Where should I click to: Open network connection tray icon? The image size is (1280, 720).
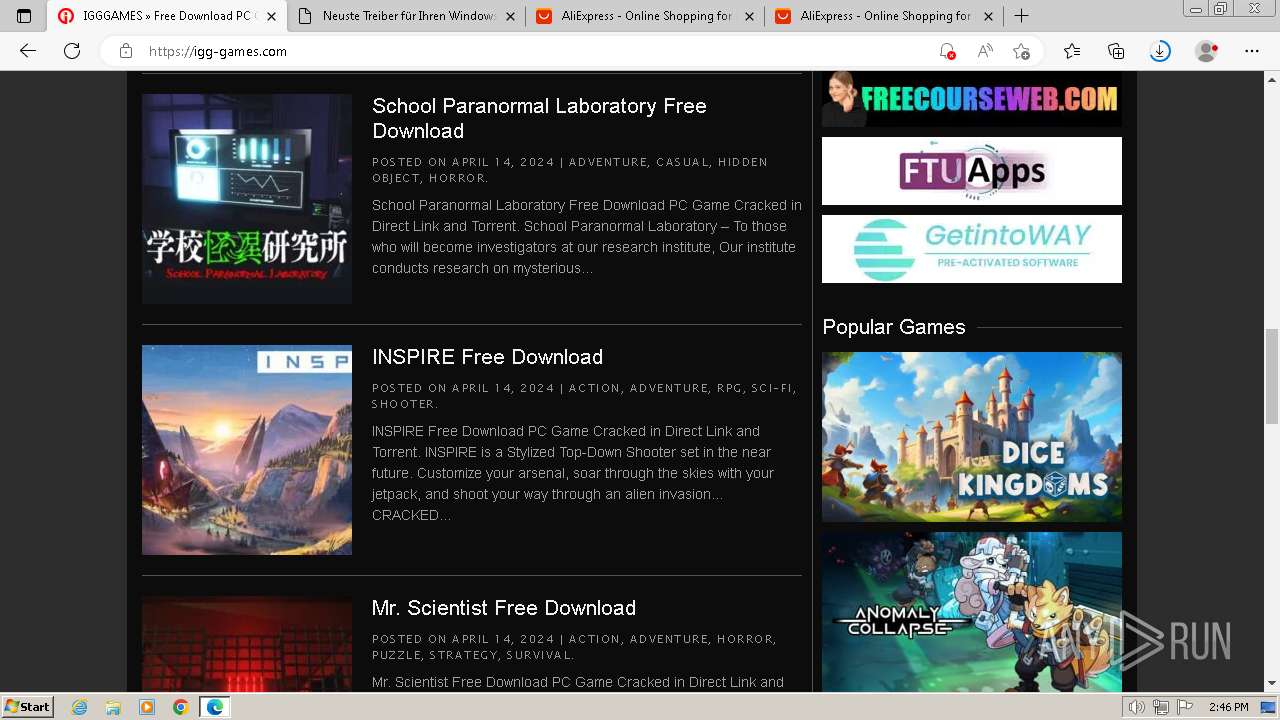(x=1161, y=707)
